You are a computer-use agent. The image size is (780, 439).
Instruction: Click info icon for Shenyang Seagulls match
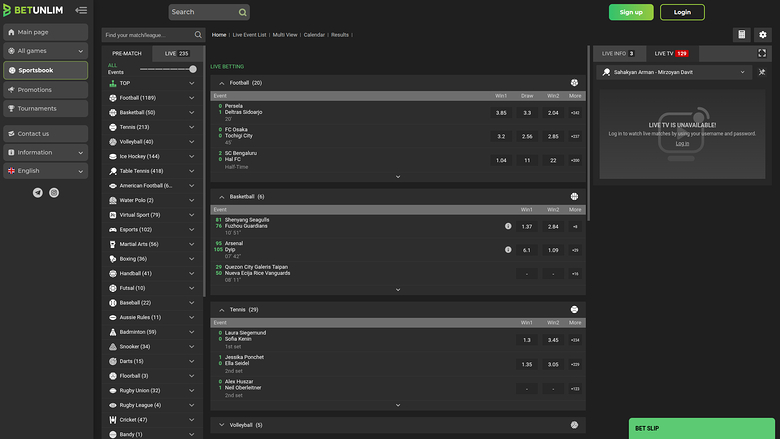508,226
